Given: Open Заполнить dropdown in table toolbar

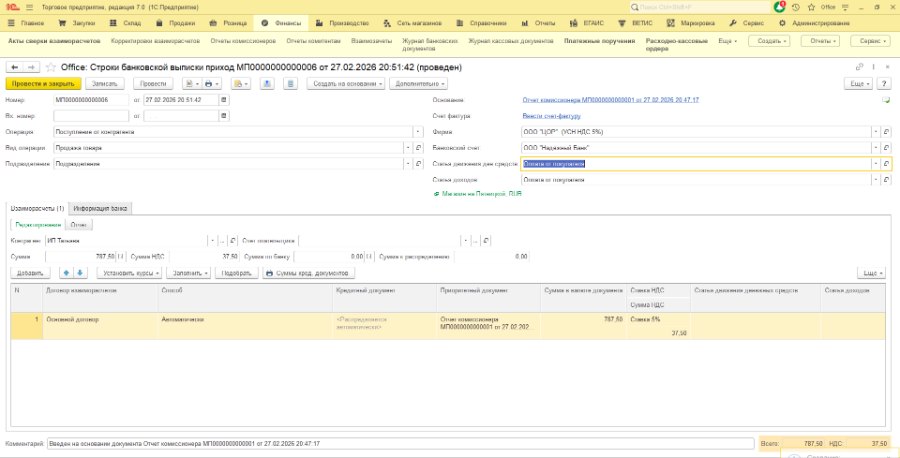Looking at the screenshot, I should tap(189, 273).
